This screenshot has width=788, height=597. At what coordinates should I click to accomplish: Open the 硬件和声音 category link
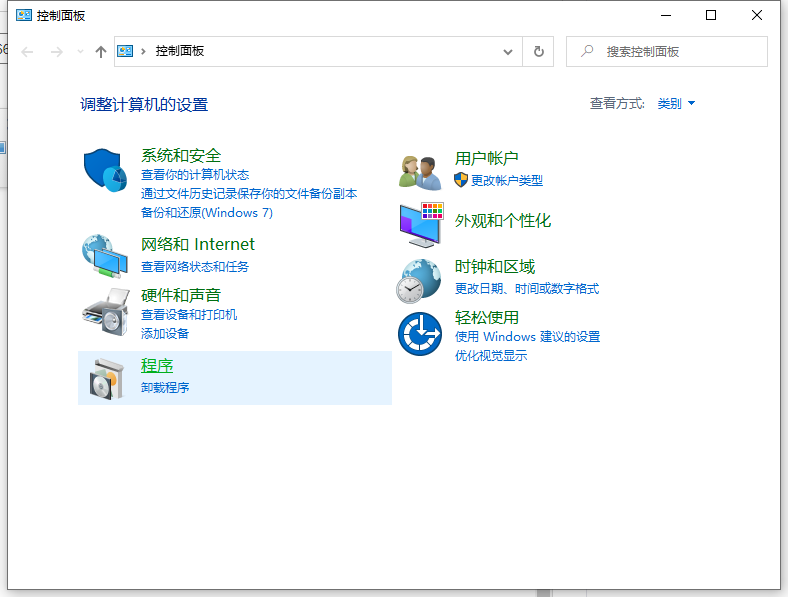point(181,295)
